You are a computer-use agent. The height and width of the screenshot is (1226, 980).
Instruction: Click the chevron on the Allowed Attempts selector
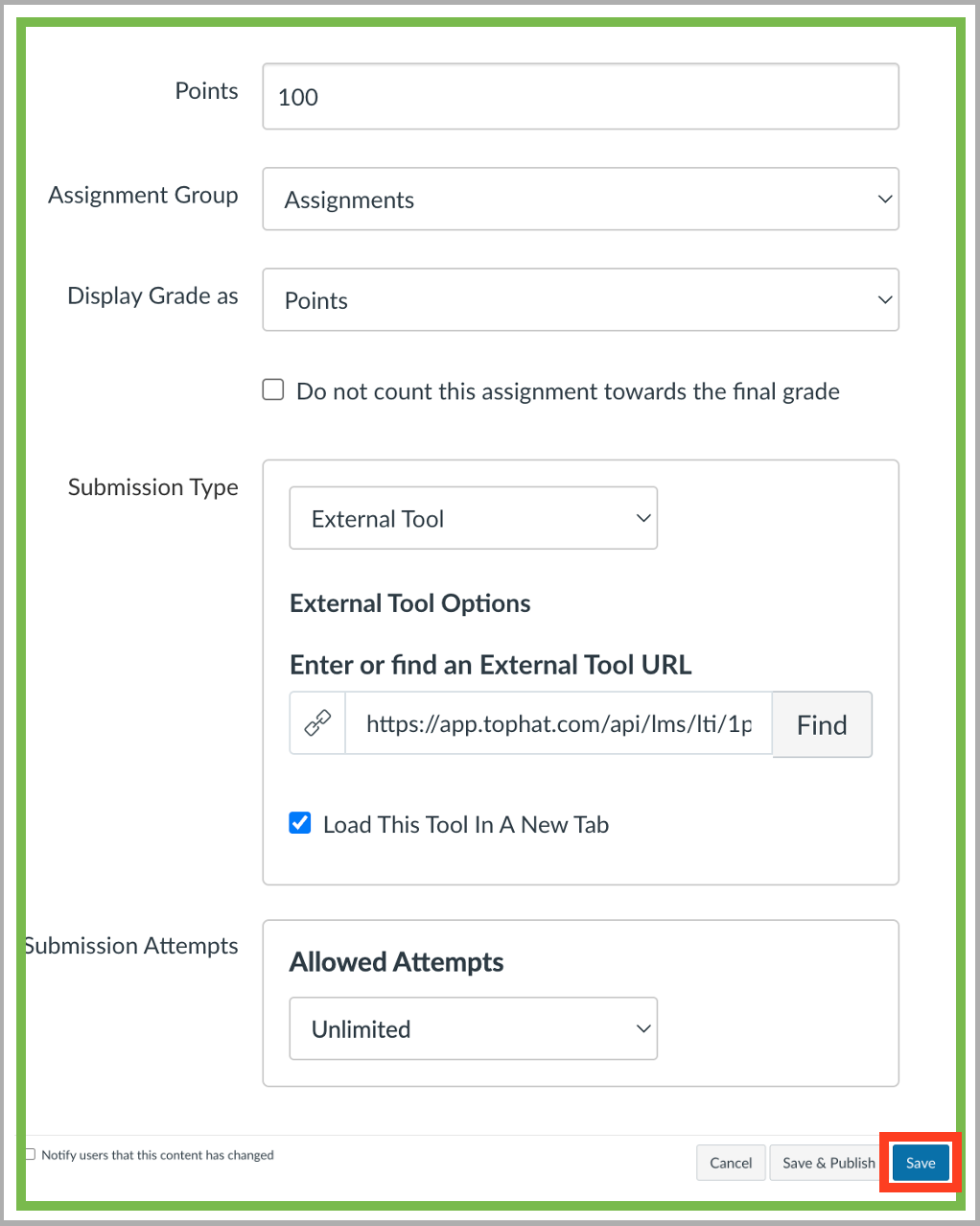[642, 1028]
